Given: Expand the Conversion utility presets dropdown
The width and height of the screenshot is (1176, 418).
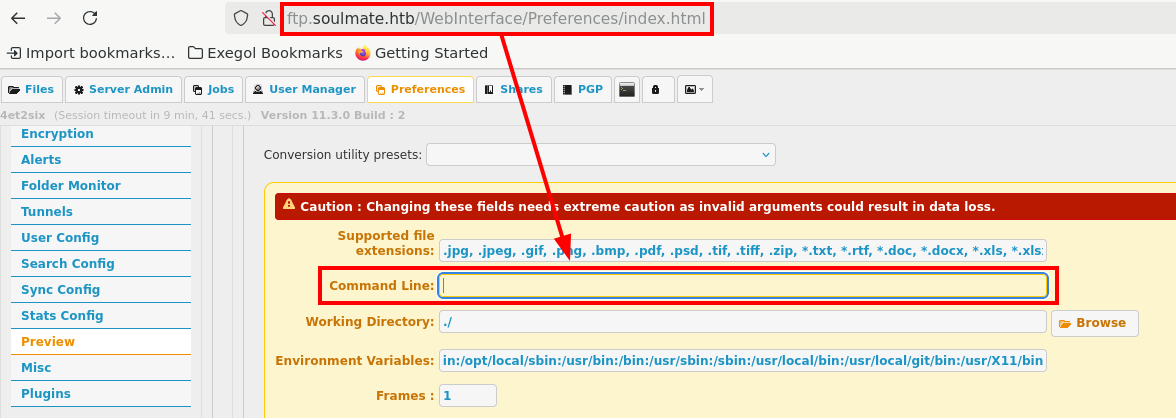Looking at the screenshot, I should [600, 155].
